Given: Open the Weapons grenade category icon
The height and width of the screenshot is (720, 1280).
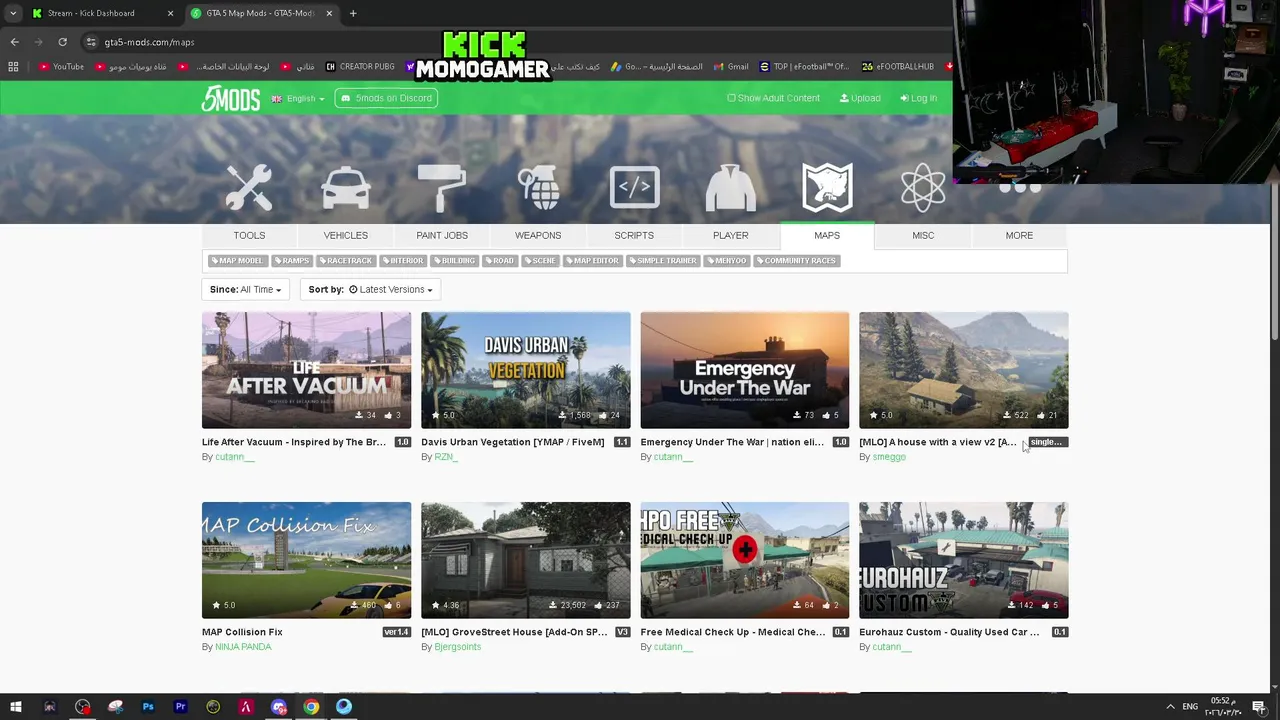Looking at the screenshot, I should coord(538,188).
